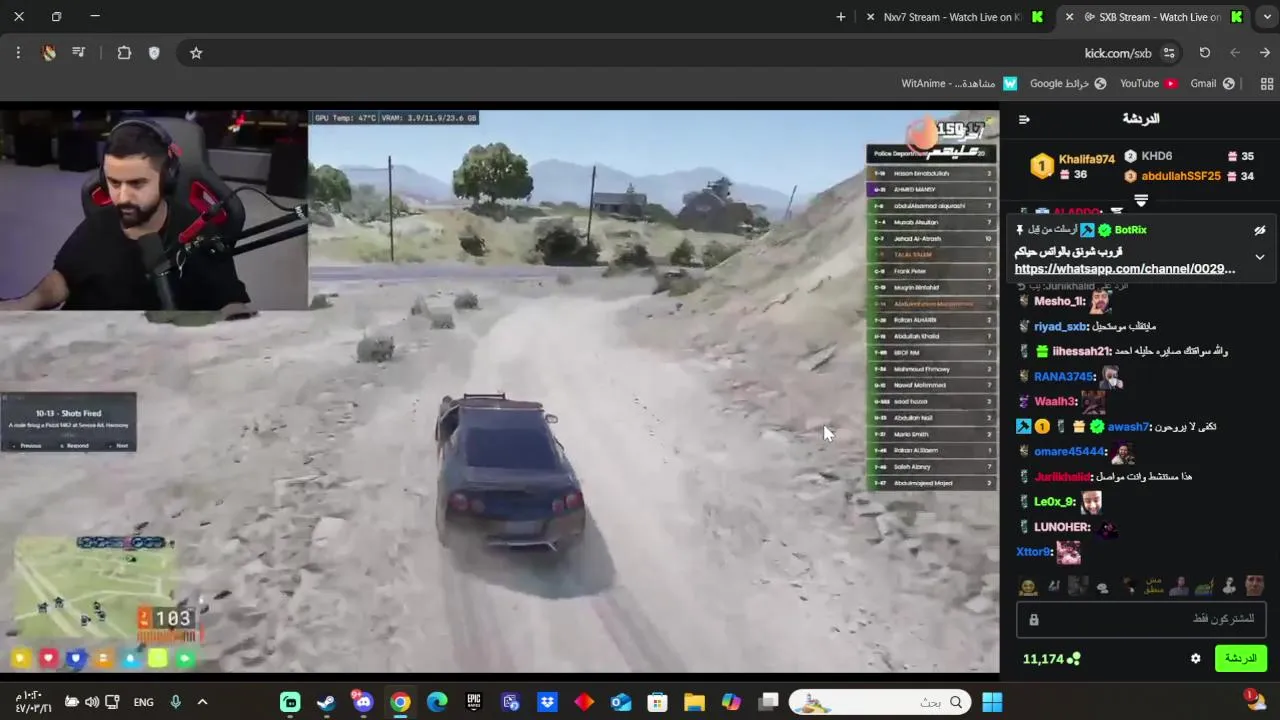This screenshot has height=720, width=1280.
Task: Show hidden tray icons chevron
Action: tap(202, 702)
